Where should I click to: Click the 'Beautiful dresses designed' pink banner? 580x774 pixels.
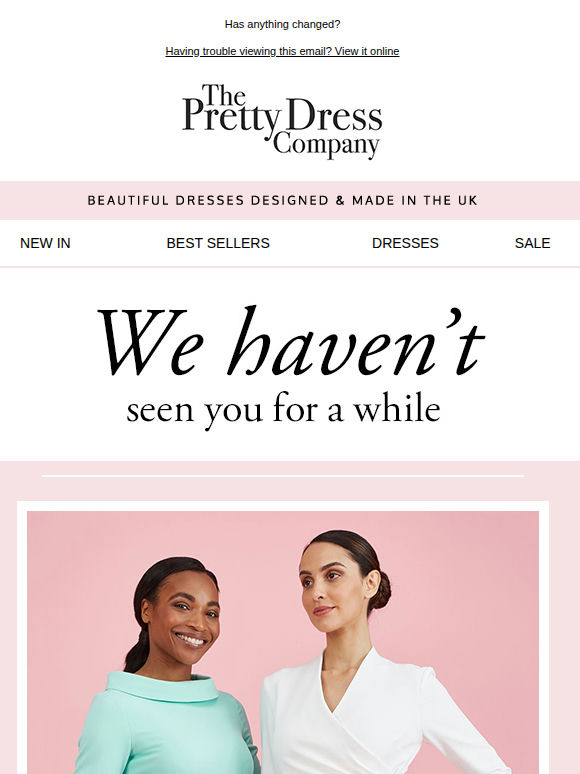coord(290,200)
